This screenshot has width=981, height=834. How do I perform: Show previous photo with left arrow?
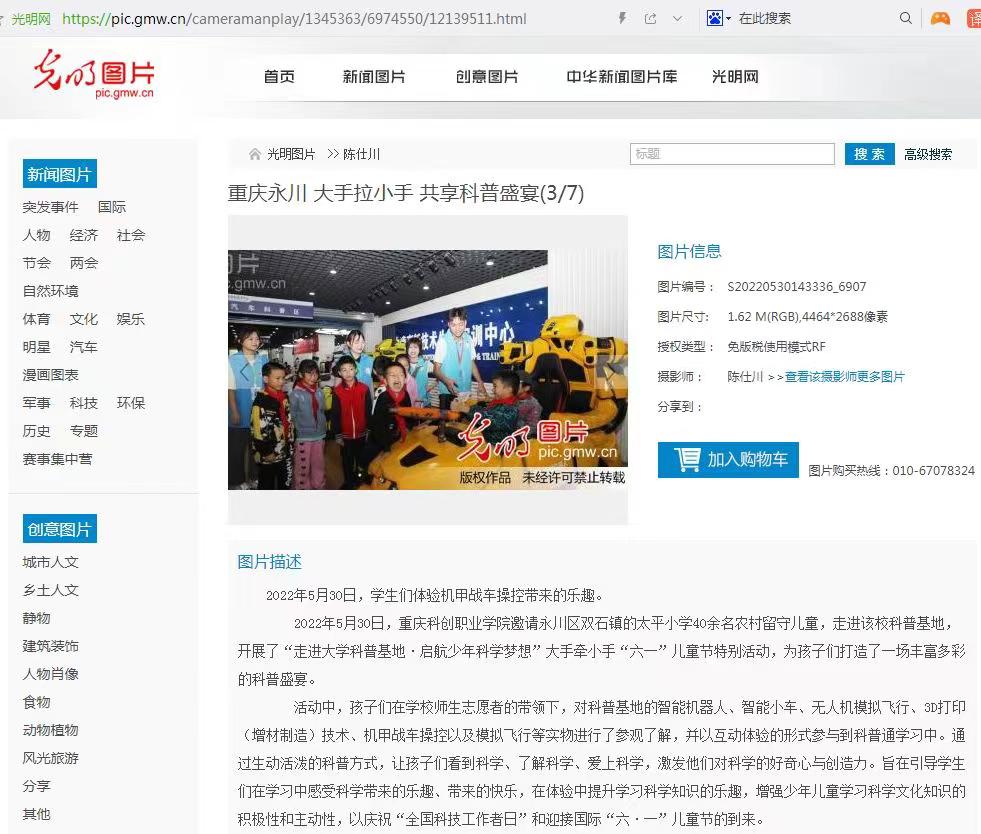(x=245, y=370)
